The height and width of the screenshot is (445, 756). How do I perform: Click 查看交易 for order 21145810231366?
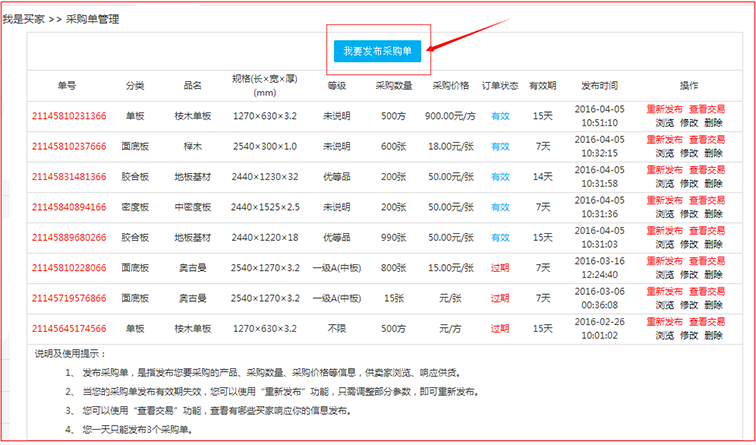point(707,109)
